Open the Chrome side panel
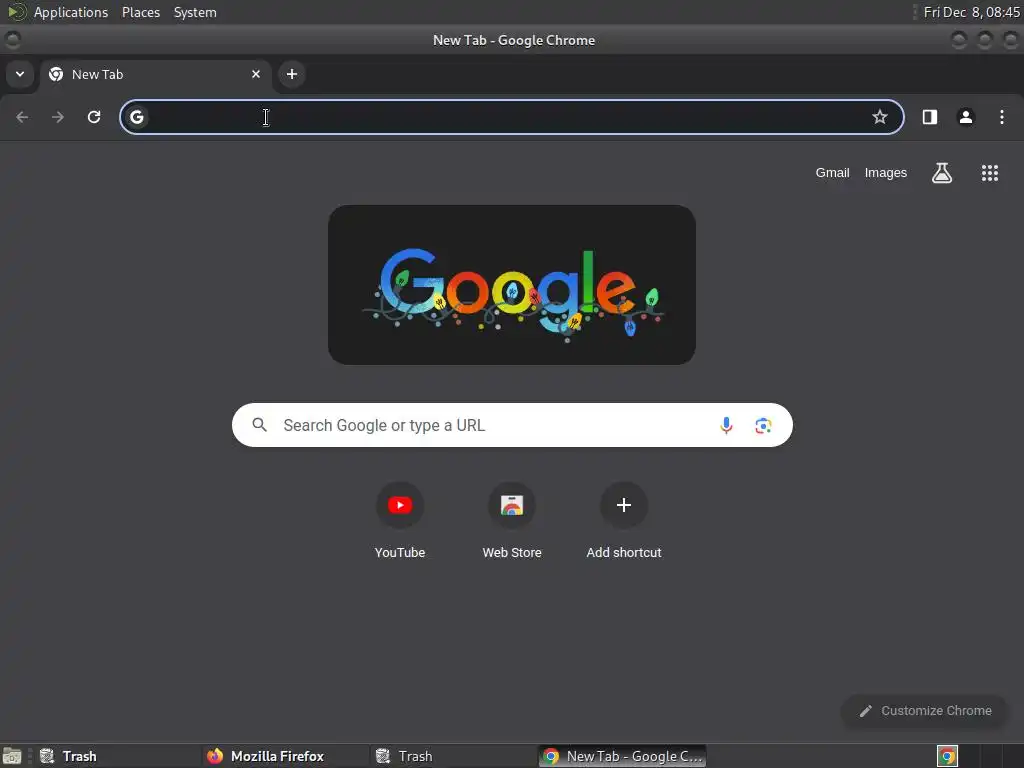The width and height of the screenshot is (1024, 768). pyautogui.click(x=930, y=117)
